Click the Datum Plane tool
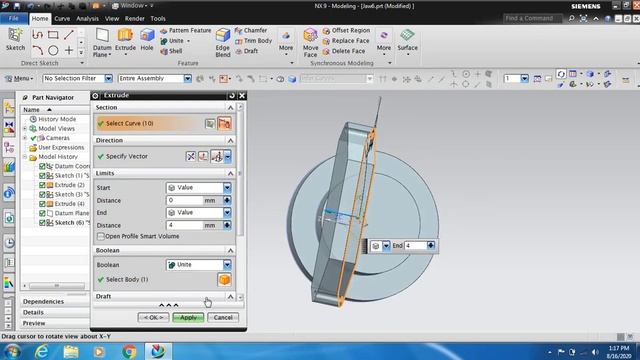 [x=102, y=42]
